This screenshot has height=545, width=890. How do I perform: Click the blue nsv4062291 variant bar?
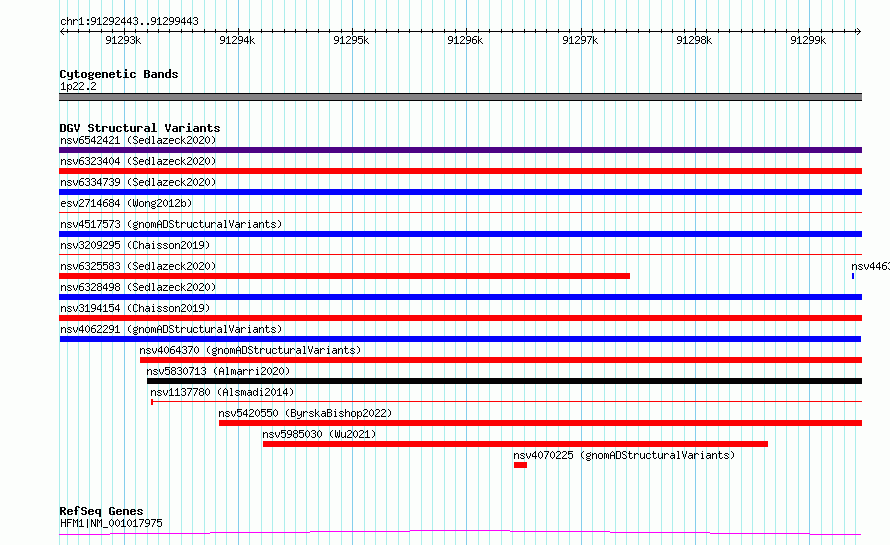(x=460, y=339)
